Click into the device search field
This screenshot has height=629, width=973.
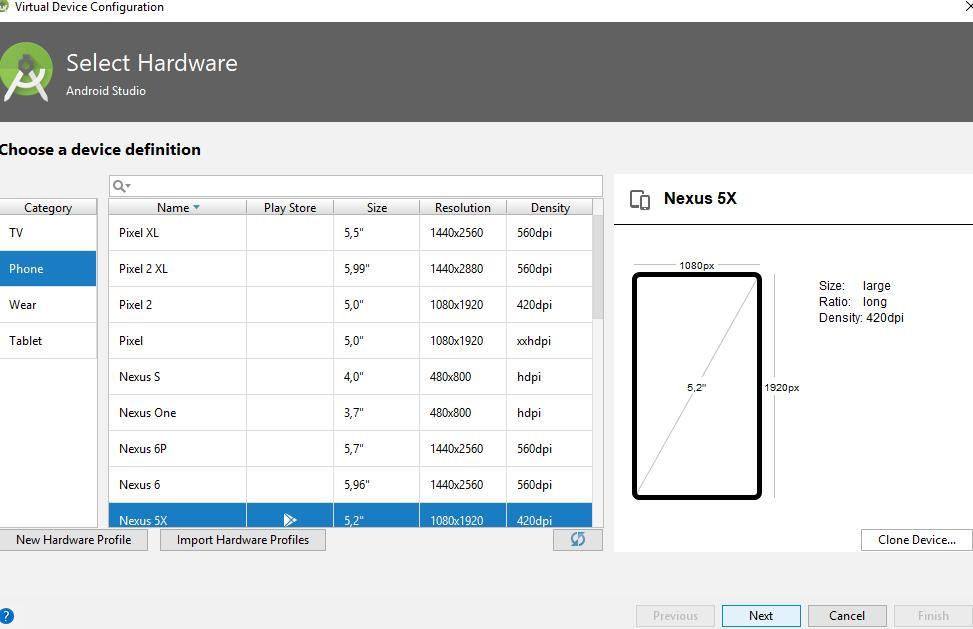coord(356,186)
